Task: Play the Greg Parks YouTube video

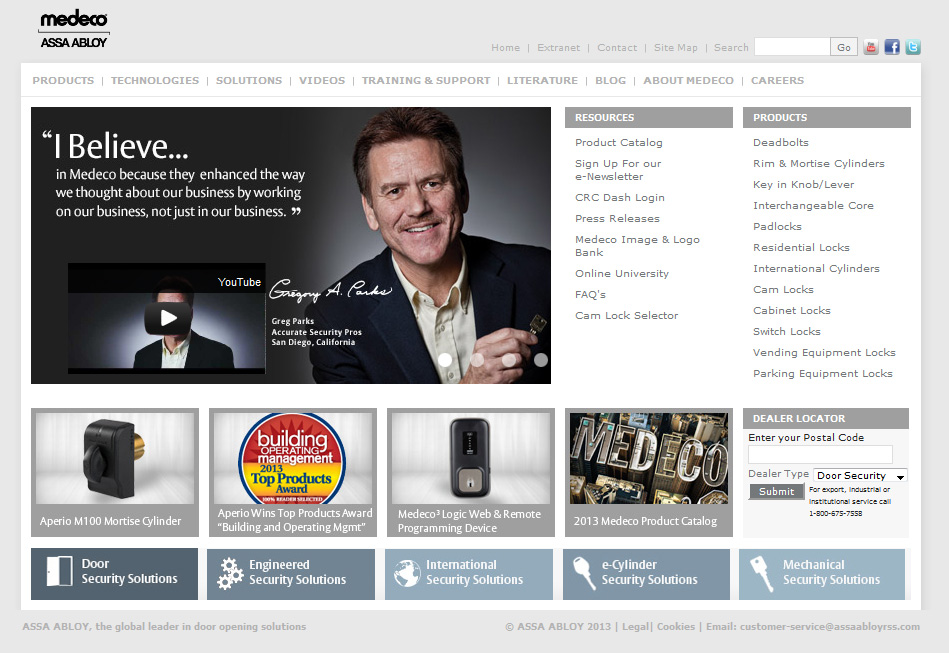Action: [168, 319]
